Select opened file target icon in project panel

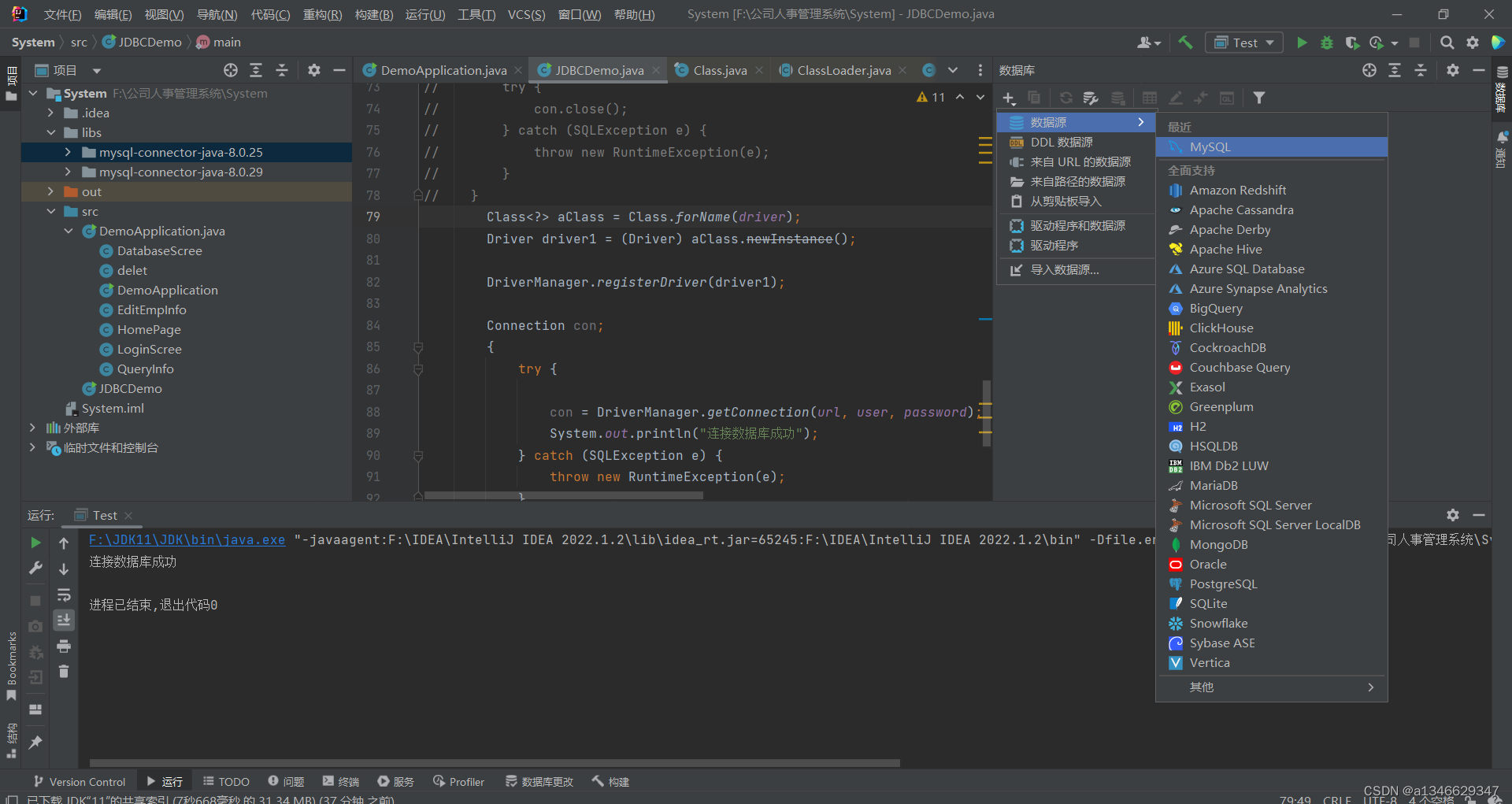(230, 70)
